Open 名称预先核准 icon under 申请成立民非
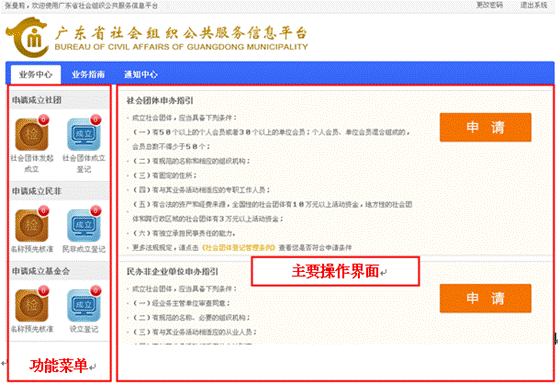Screen dimensions: 558x384 (x=32, y=225)
